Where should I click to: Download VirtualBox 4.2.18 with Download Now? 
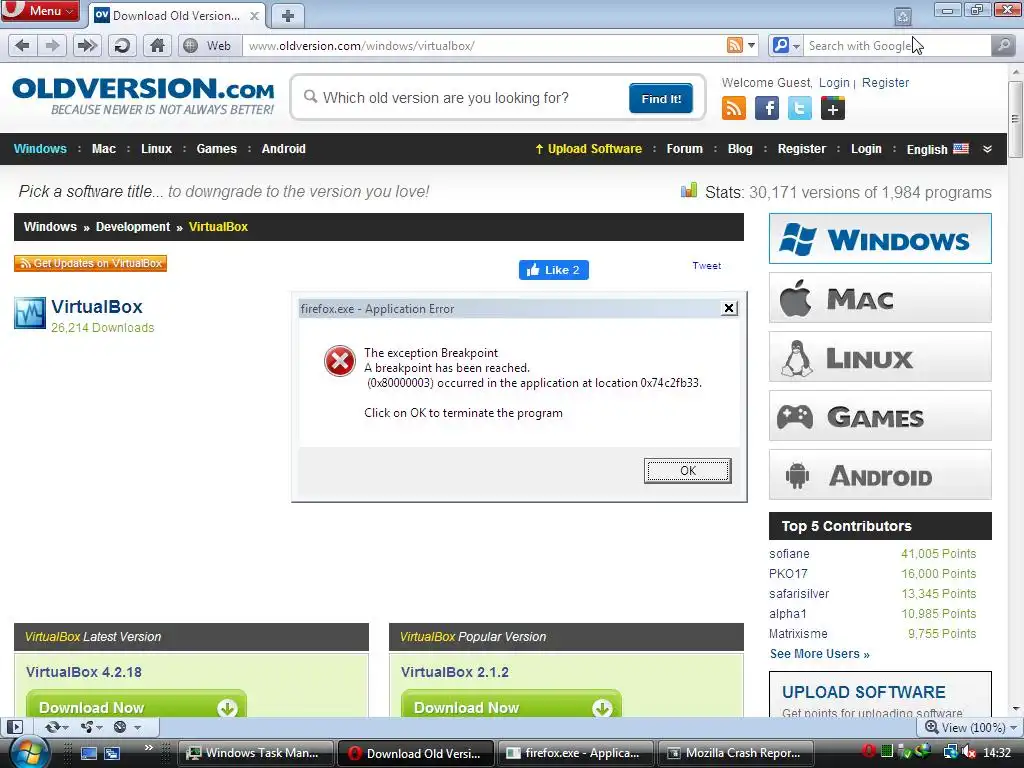coord(136,705)
